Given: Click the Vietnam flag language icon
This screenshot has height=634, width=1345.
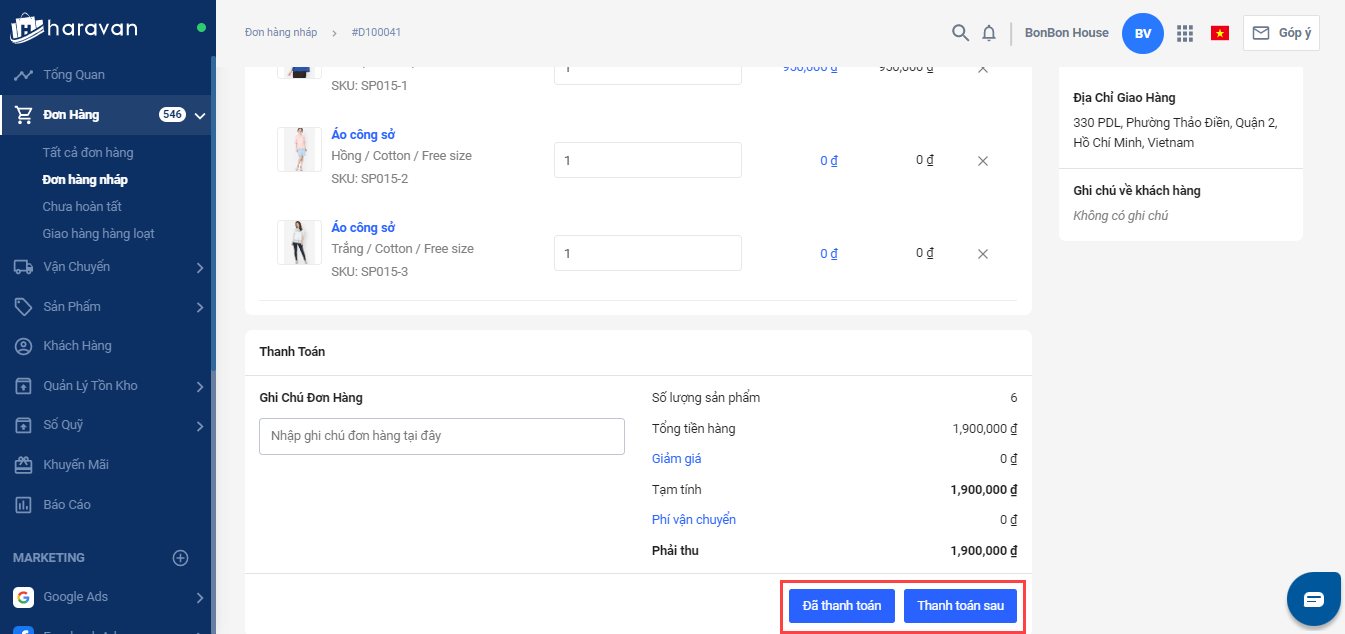Looking at the screenshot, I should click(1219, 33).
